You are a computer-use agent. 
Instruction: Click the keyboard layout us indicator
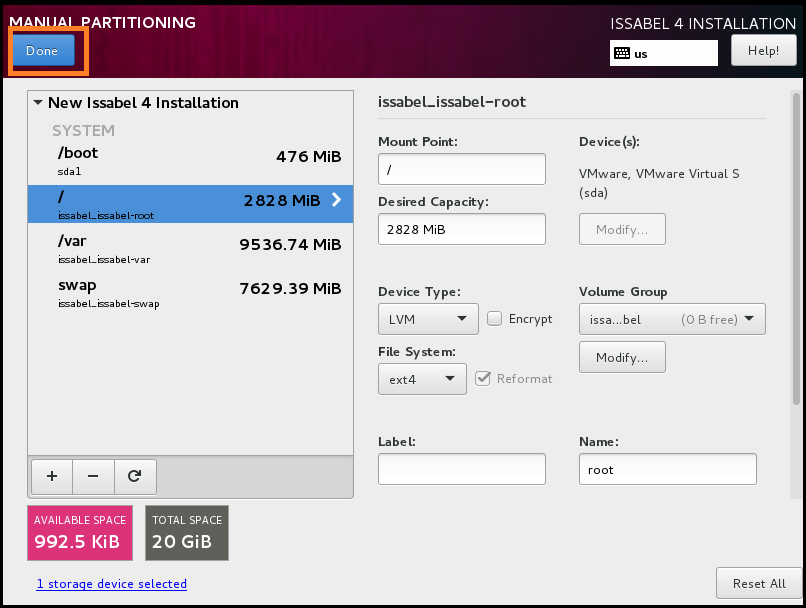pyautogui.click(x=663, y=53)
